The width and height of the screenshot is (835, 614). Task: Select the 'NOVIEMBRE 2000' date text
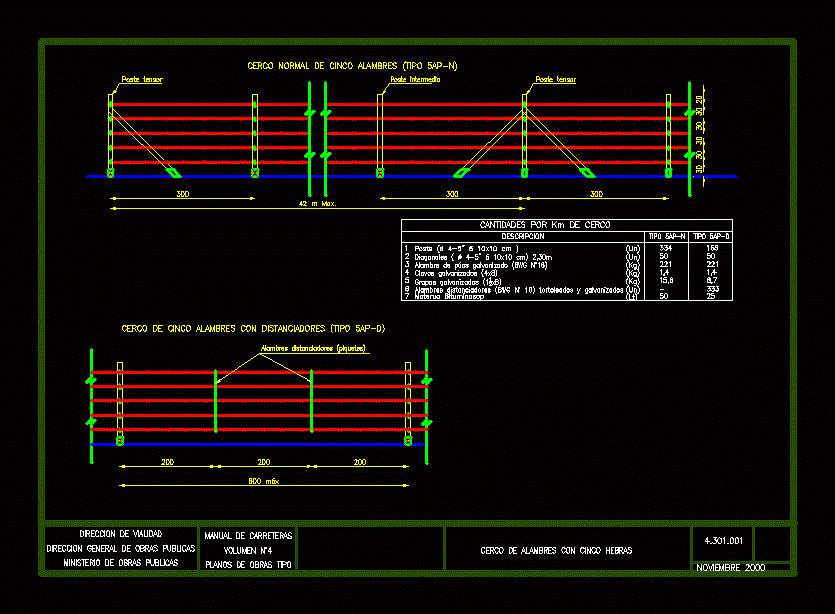729,567
